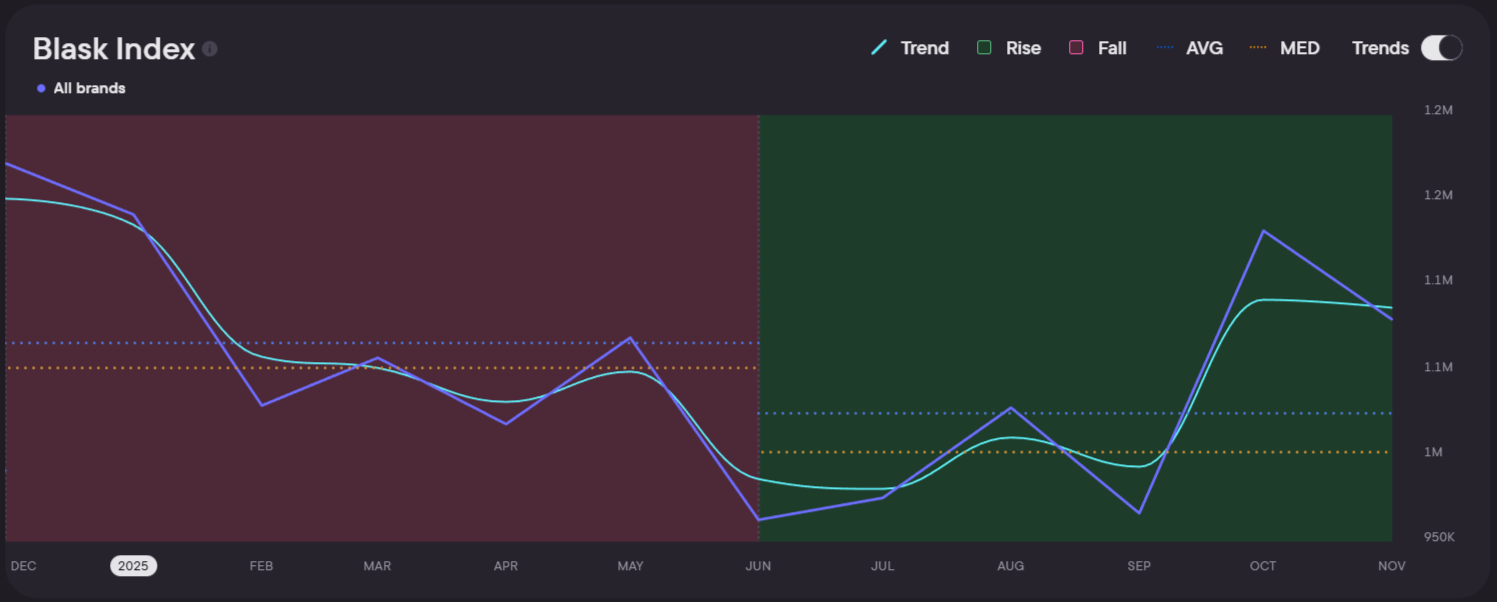
Task: Click the MAY peak on purple line
Action: pos(630,338)
